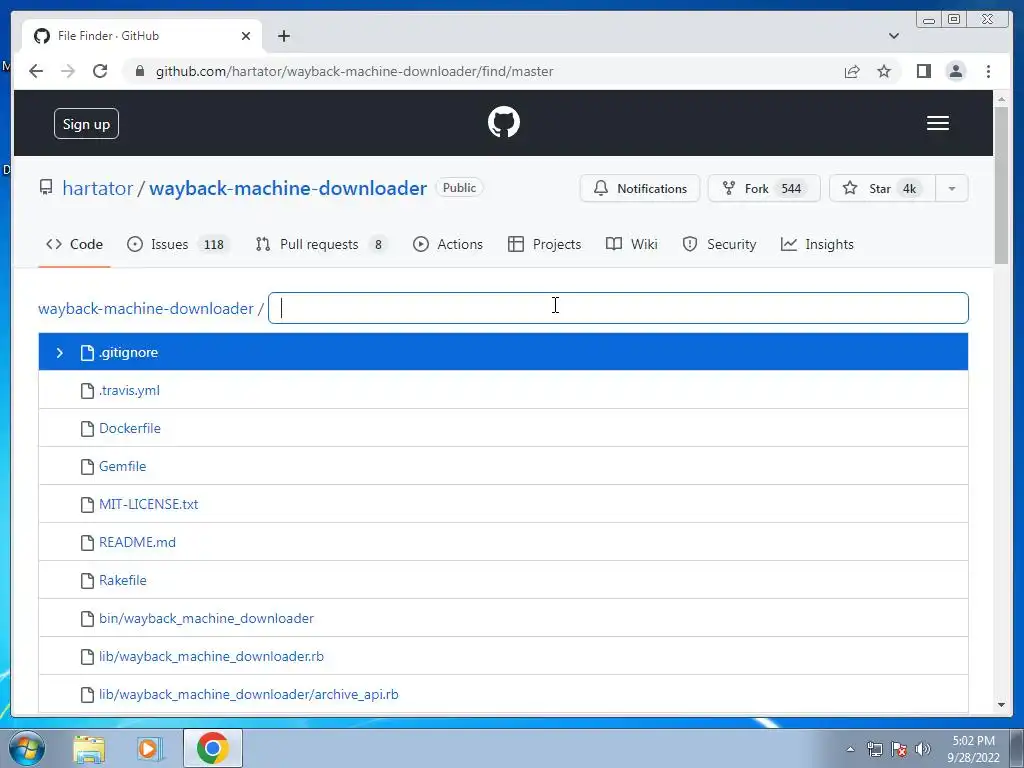
Task: Open the wayback-machine-downloader repository title link
Action: click(288, 188)
